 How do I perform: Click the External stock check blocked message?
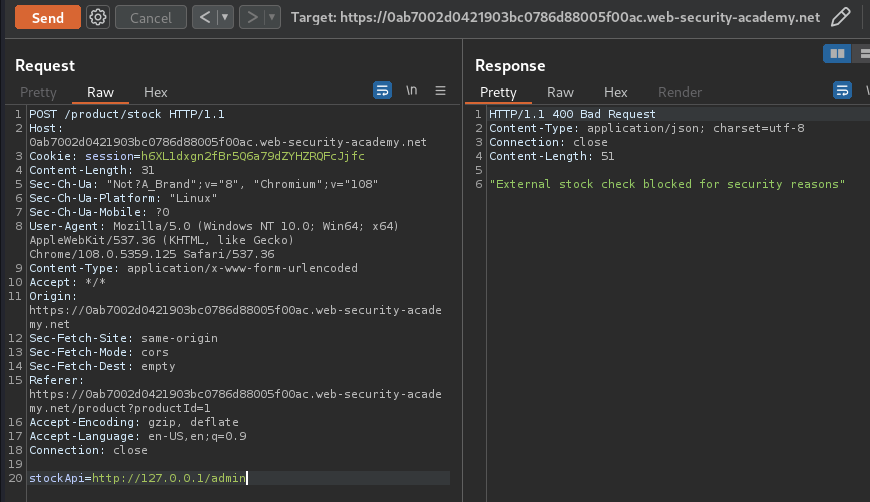[x=667, y=184]
